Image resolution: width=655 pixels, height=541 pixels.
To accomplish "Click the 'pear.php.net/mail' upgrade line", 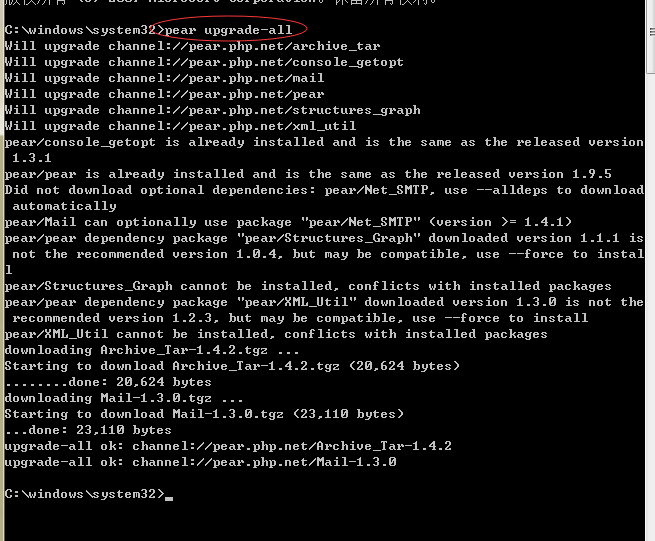I will coord(164,78).
